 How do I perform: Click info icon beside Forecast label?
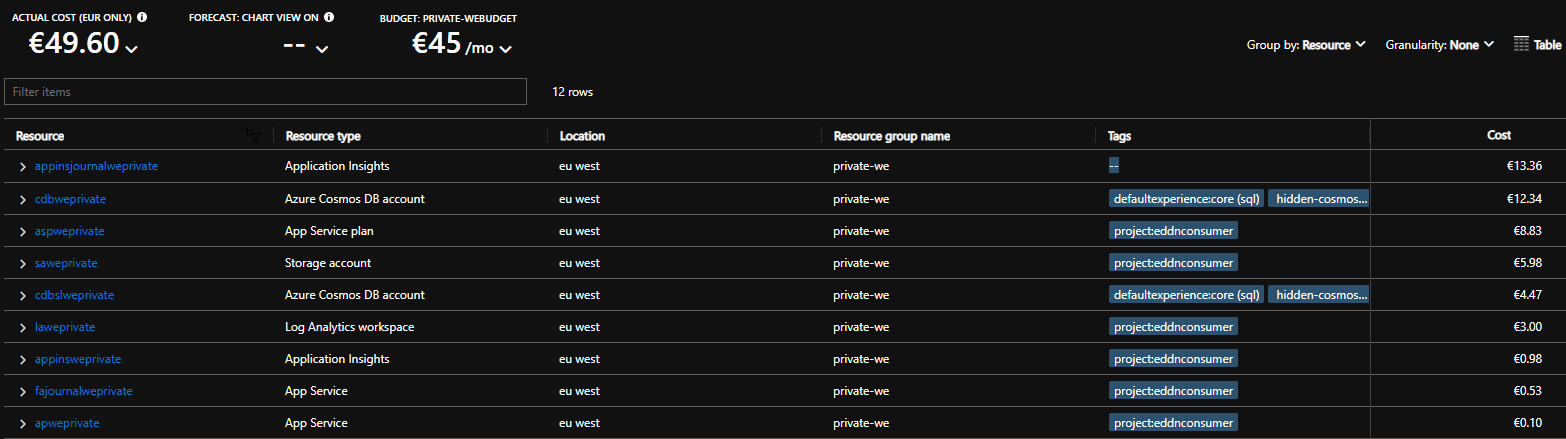[x=329, y=17]
